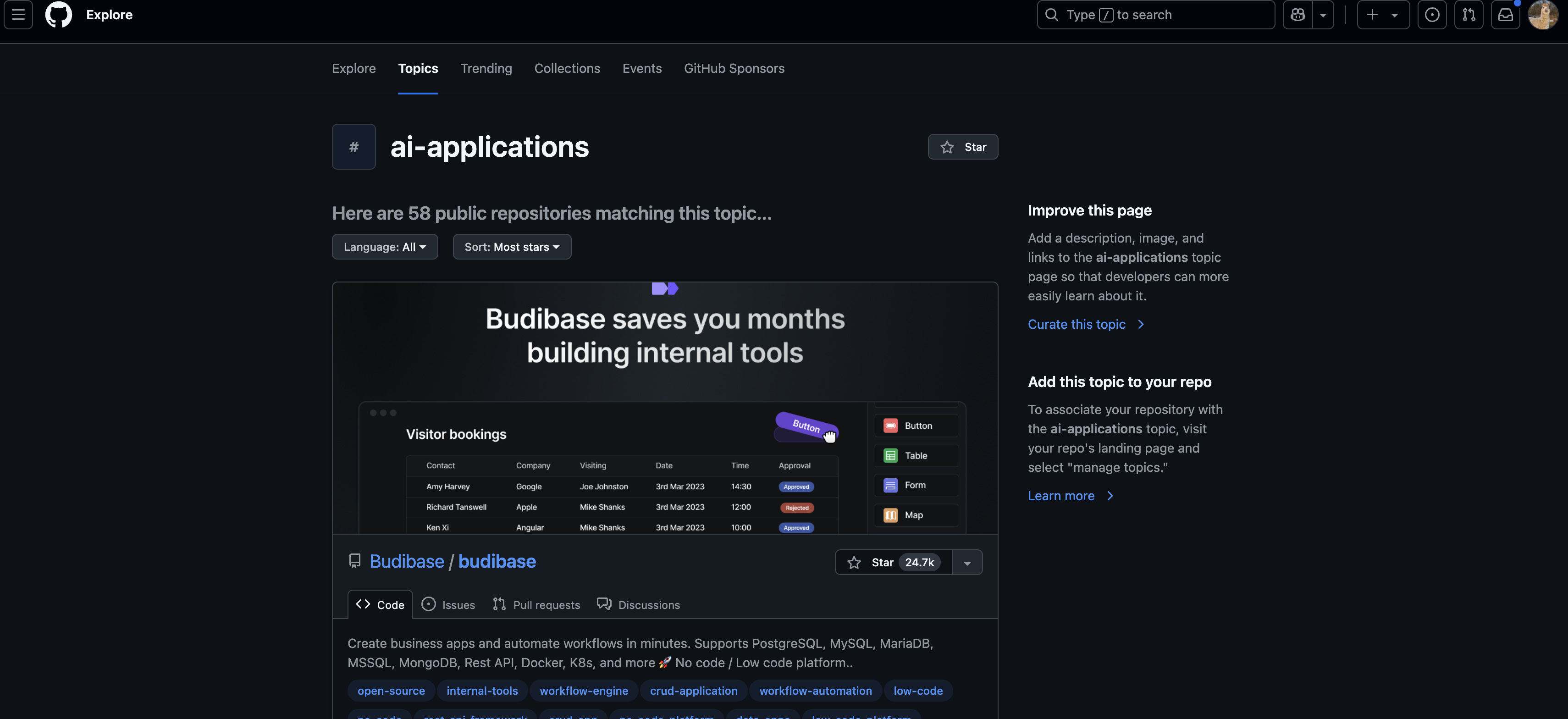
Task: Open the Language: All dropdown
Action: point(385,247)
